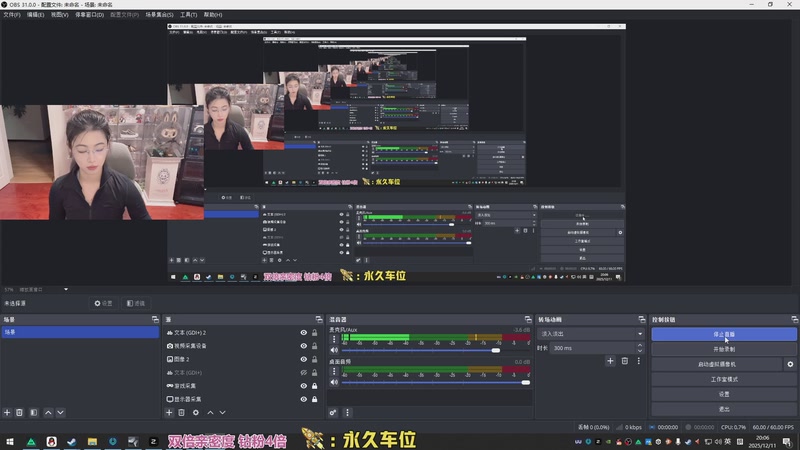The height and width of the screenshot is (450, 800).
Task: Show the hidden Text (GDI+) source
Action: click(304, 372)
